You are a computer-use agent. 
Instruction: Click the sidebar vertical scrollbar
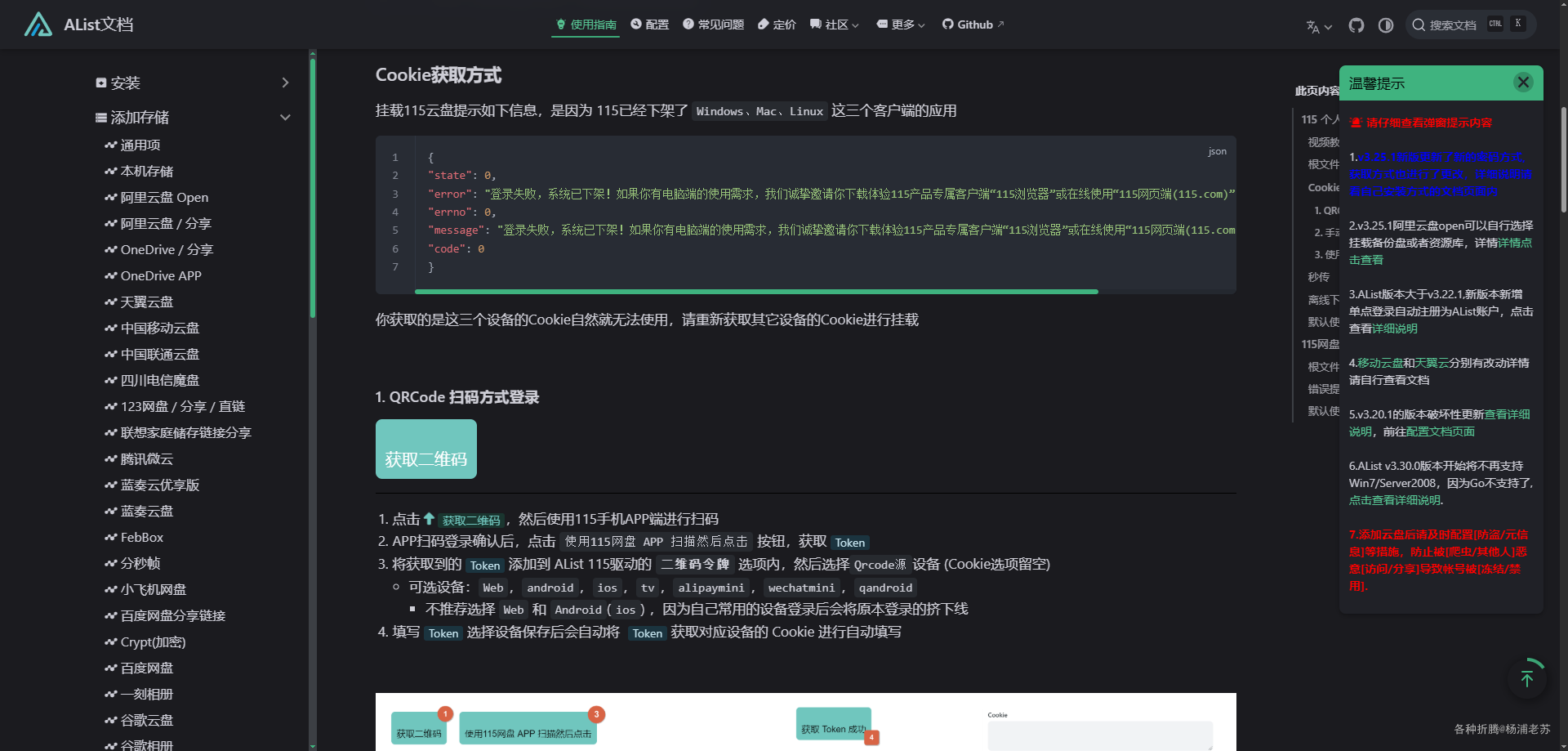pos(312,186)
